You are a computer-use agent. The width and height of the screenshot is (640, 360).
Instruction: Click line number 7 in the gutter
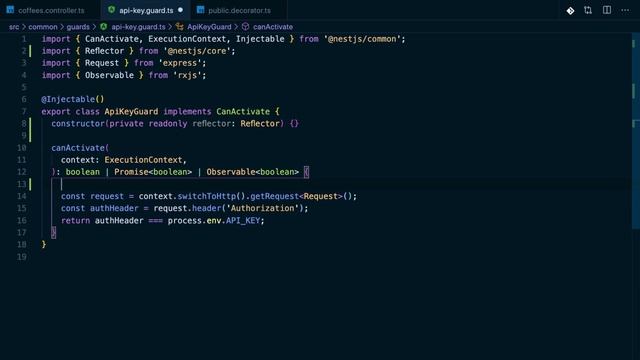point(24,112)
